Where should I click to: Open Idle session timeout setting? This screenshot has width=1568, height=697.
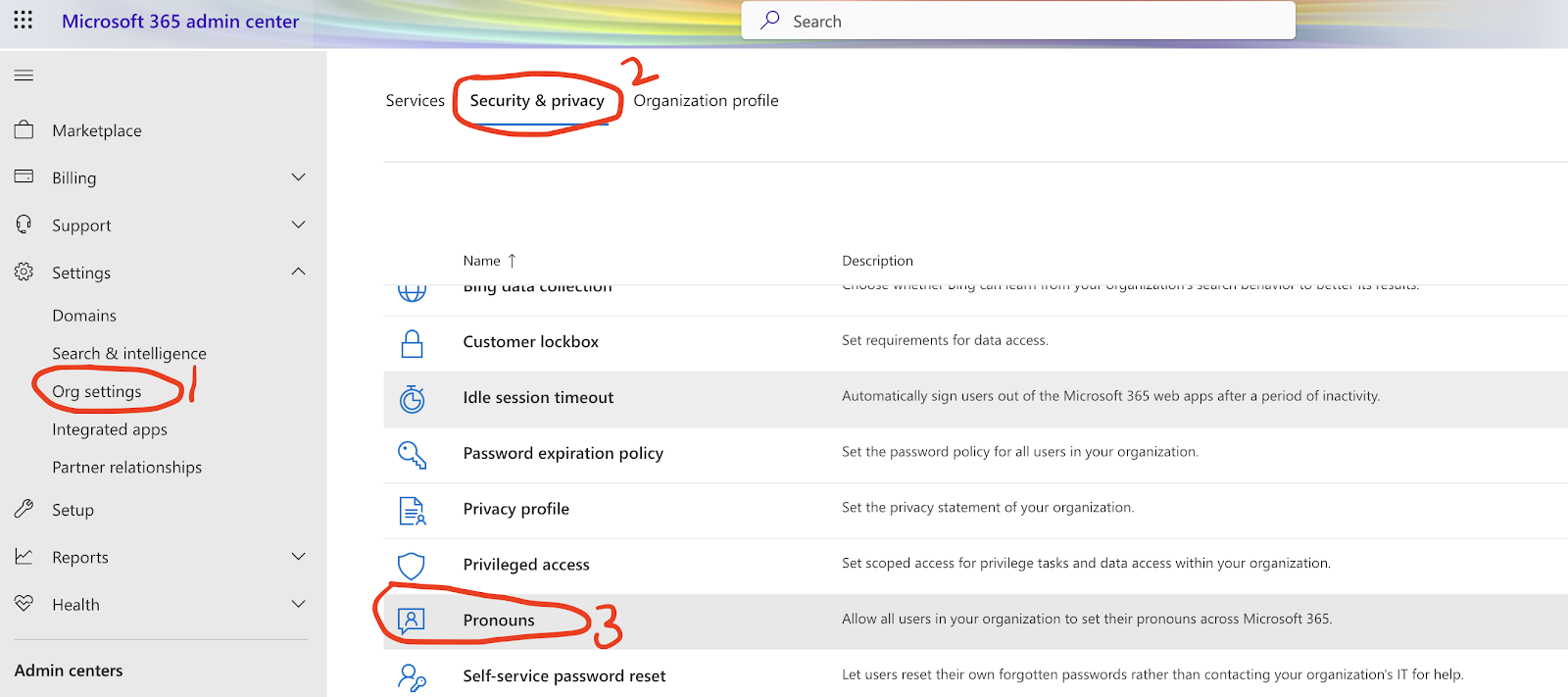click(538, 397)
